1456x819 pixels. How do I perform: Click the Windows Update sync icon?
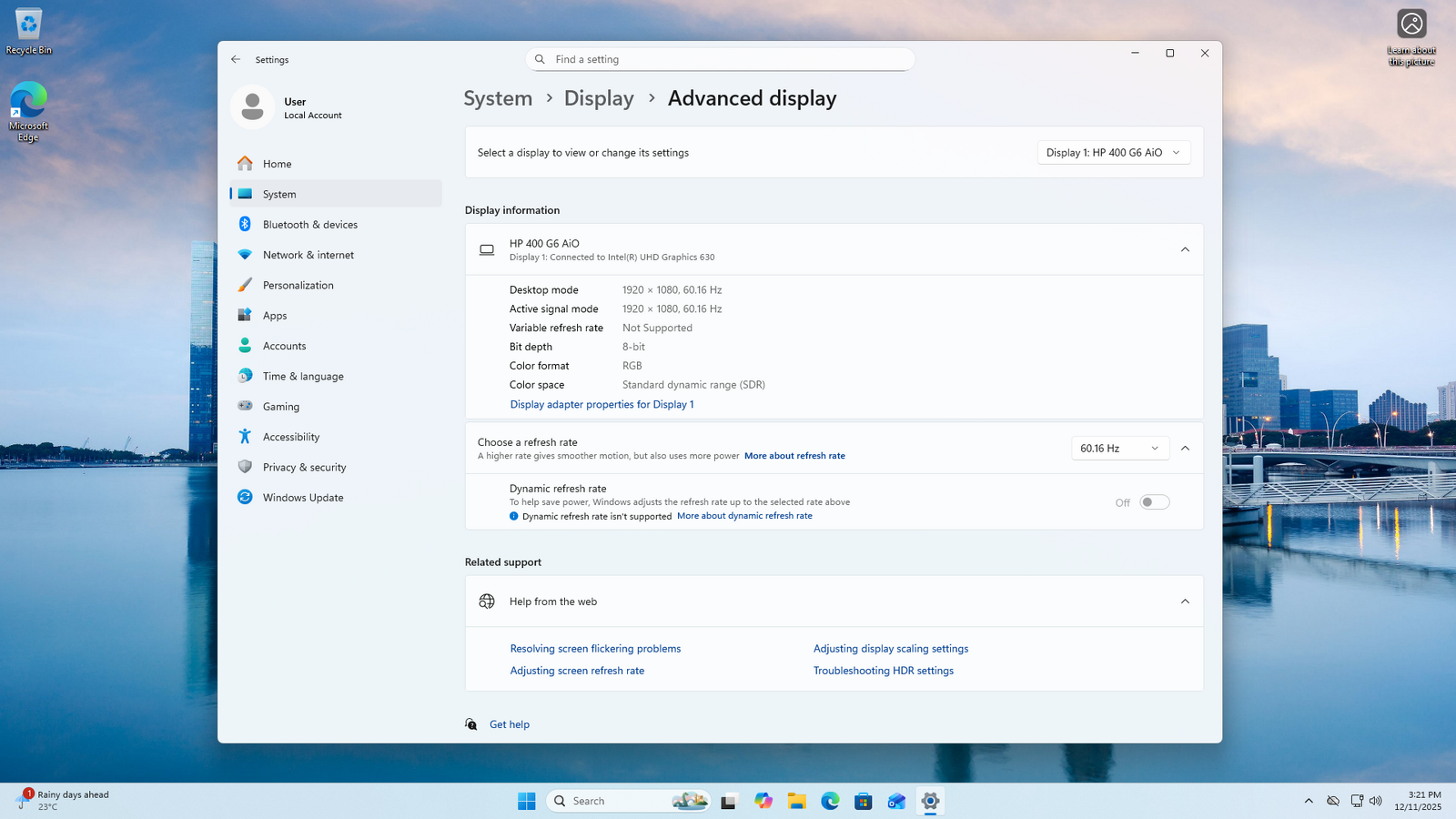pyautogui.click(x=245, y=498)
